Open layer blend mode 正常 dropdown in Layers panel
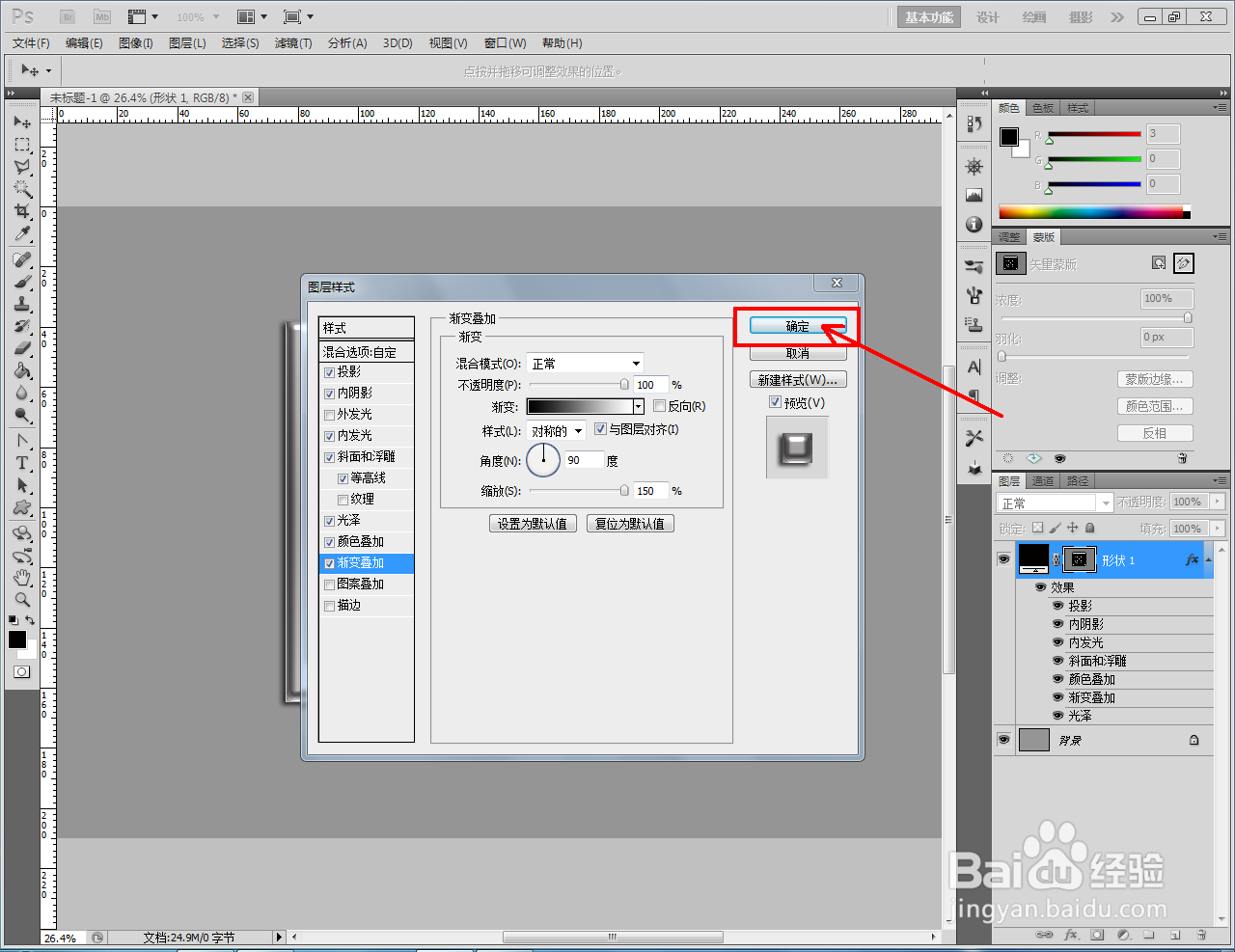Image resolution: width=1235 pixels, height=952 pixels. click(1055, 503)
